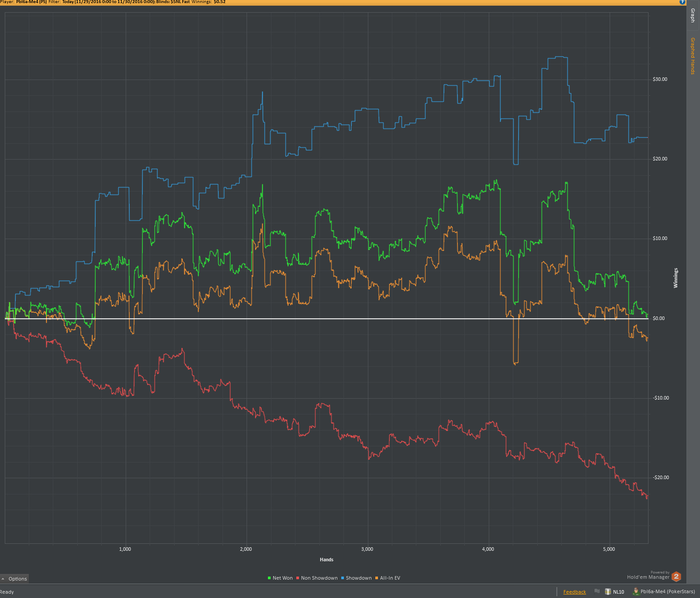Click the NL10 stakes icon in status bar
This screenshot has height=598, width=700.
pyautogui.click(x=608, y=591)
